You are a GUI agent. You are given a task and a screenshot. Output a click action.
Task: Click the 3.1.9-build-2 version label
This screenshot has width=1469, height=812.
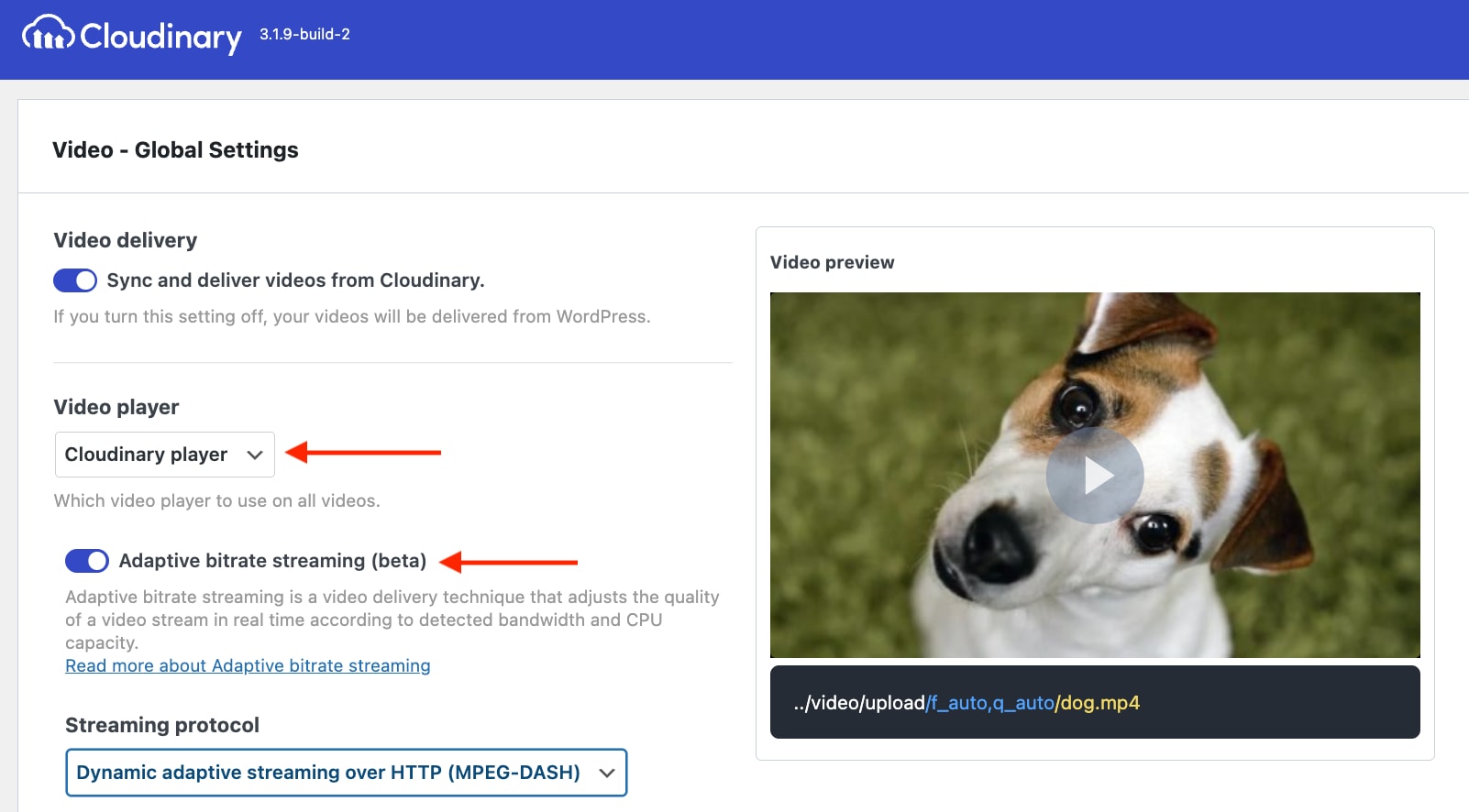tap(304, 34)
